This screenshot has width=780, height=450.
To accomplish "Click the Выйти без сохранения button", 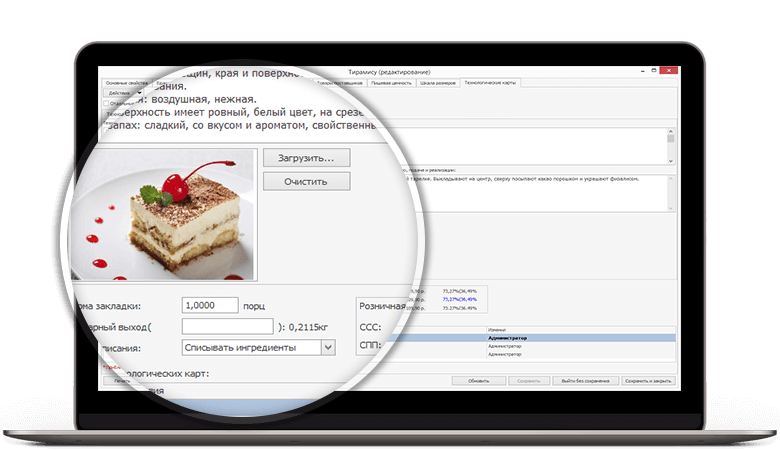I will pos(582,381).
